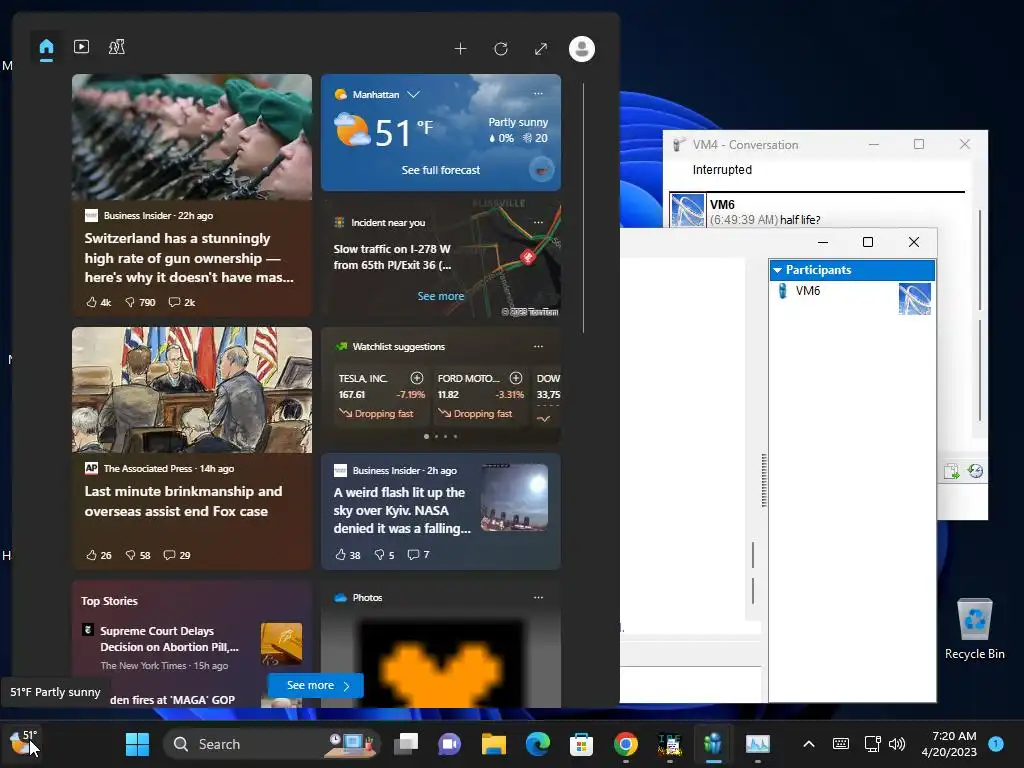The height and width of the screenshot is (768, 1024).
Task: Open Microsoft Store from the taskbar
Action: coord(581,744)
